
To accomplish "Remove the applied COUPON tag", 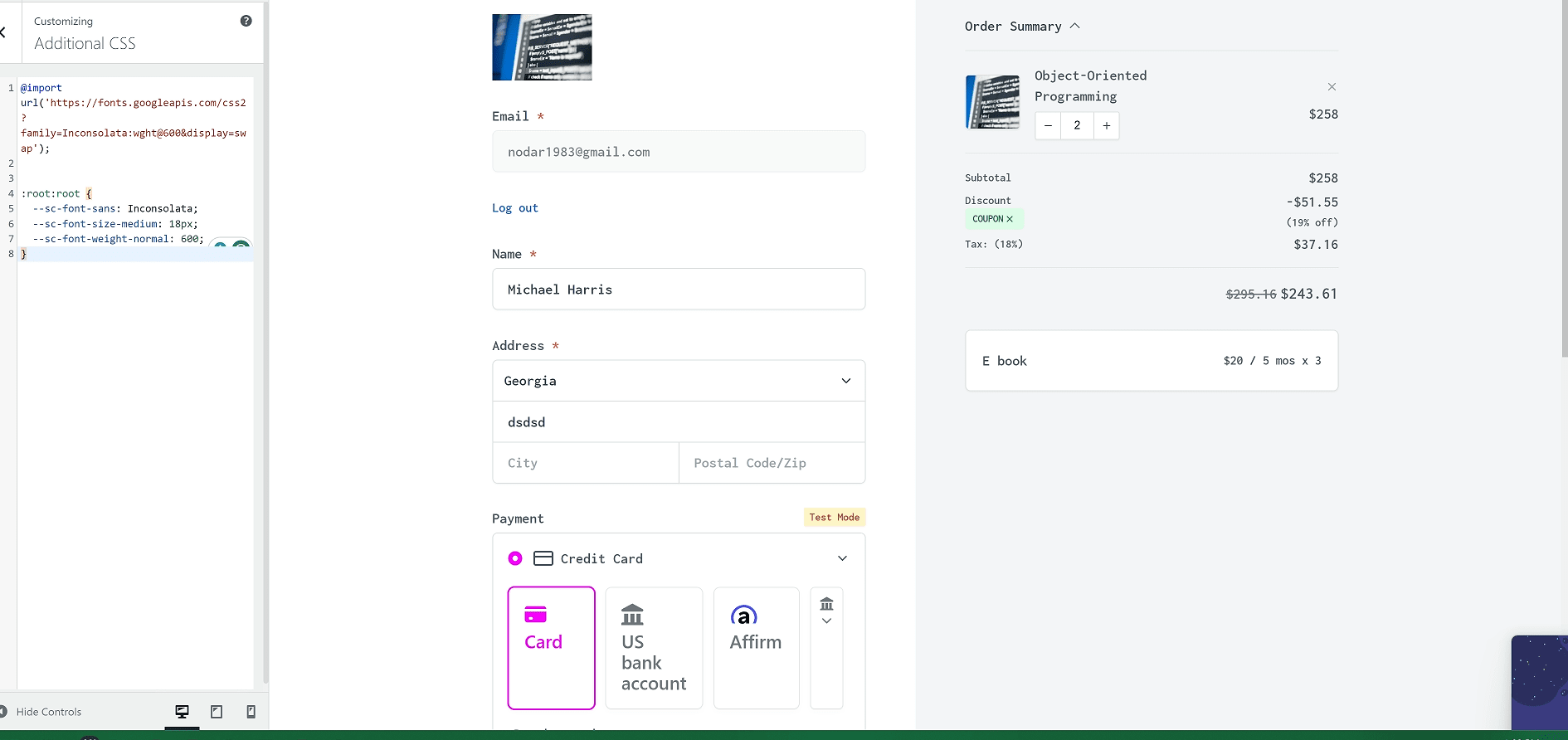I will click(1010, 219).
